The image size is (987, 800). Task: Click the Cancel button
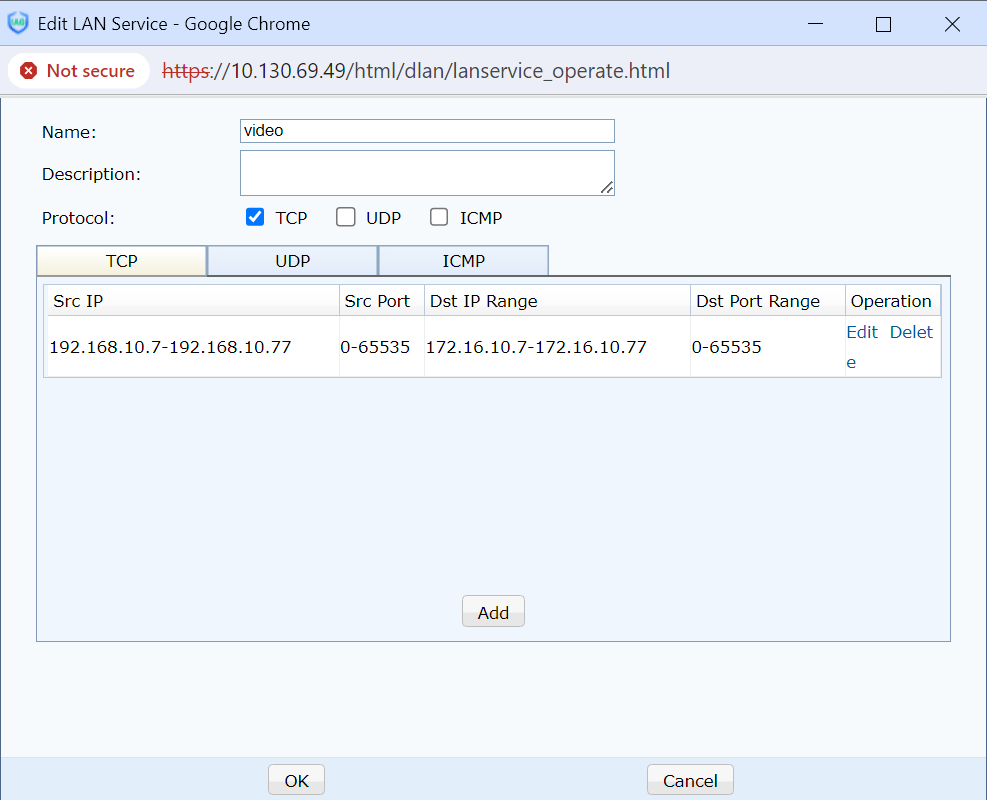coord(690,781)
